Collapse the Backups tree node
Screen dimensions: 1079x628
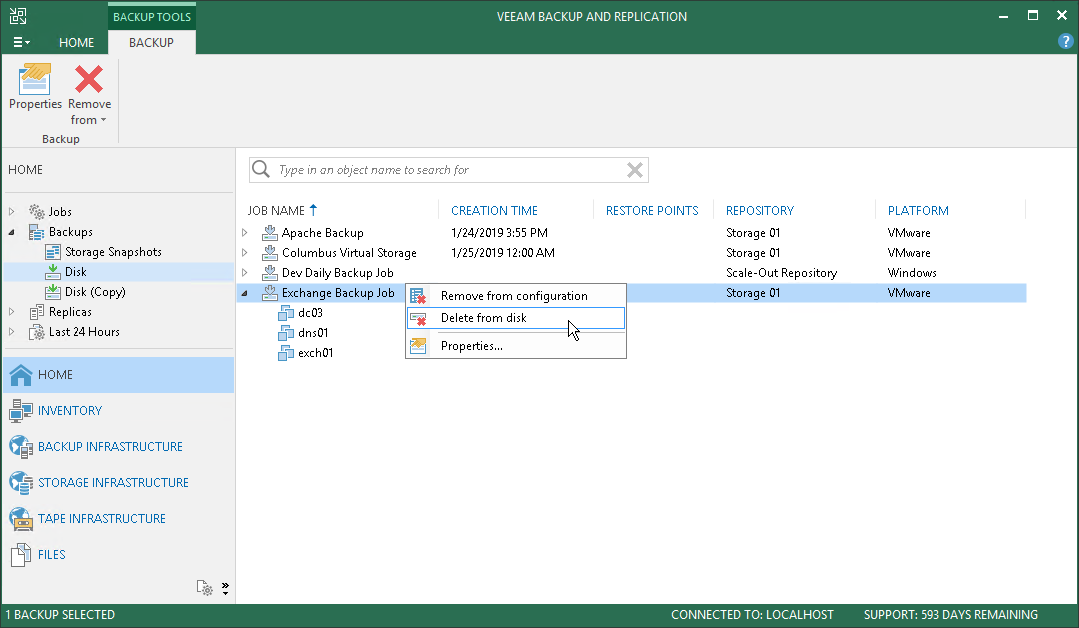[12, 232]
